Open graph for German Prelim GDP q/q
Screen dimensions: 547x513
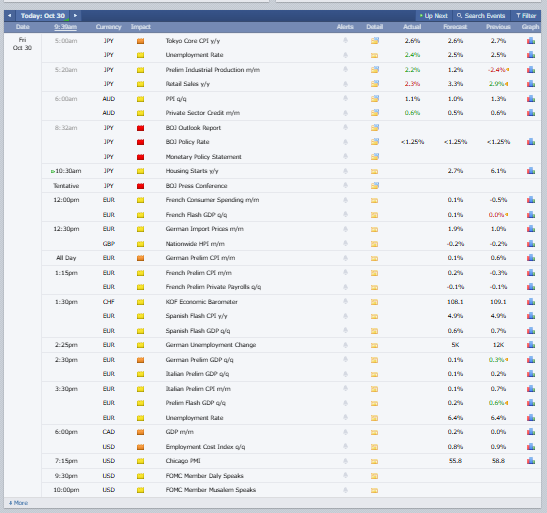pos(531,360)
